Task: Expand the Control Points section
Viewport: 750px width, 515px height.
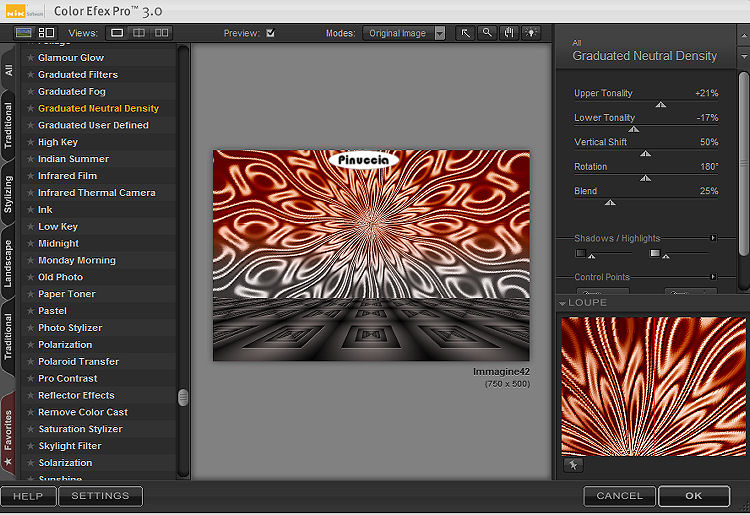Action: 713,277
